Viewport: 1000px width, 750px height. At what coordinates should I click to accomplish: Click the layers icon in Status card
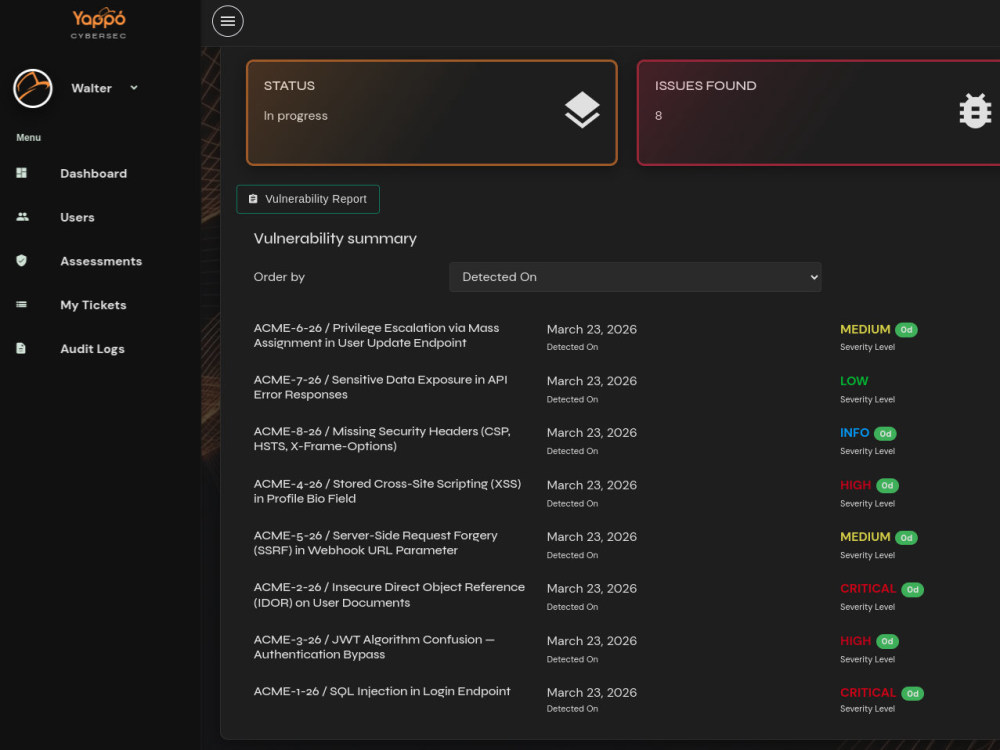582,110
